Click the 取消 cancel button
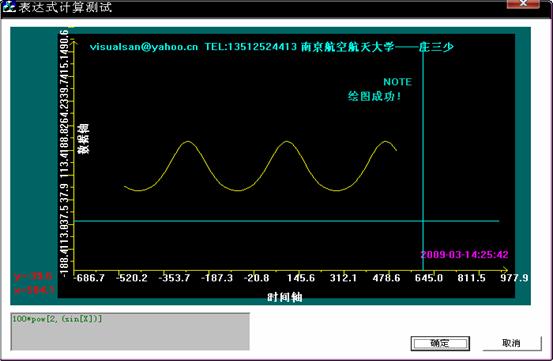553x361 pixels. coord(512,343)
